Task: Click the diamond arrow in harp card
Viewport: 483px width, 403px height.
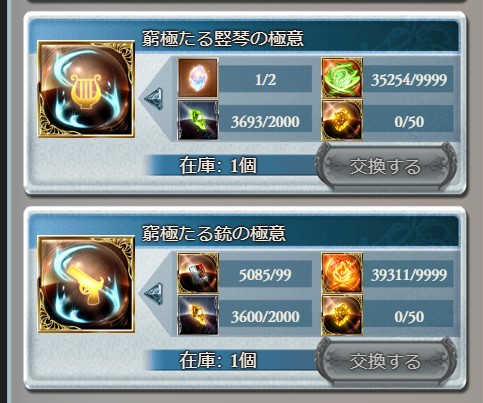Action: click(x=154, y=99)
